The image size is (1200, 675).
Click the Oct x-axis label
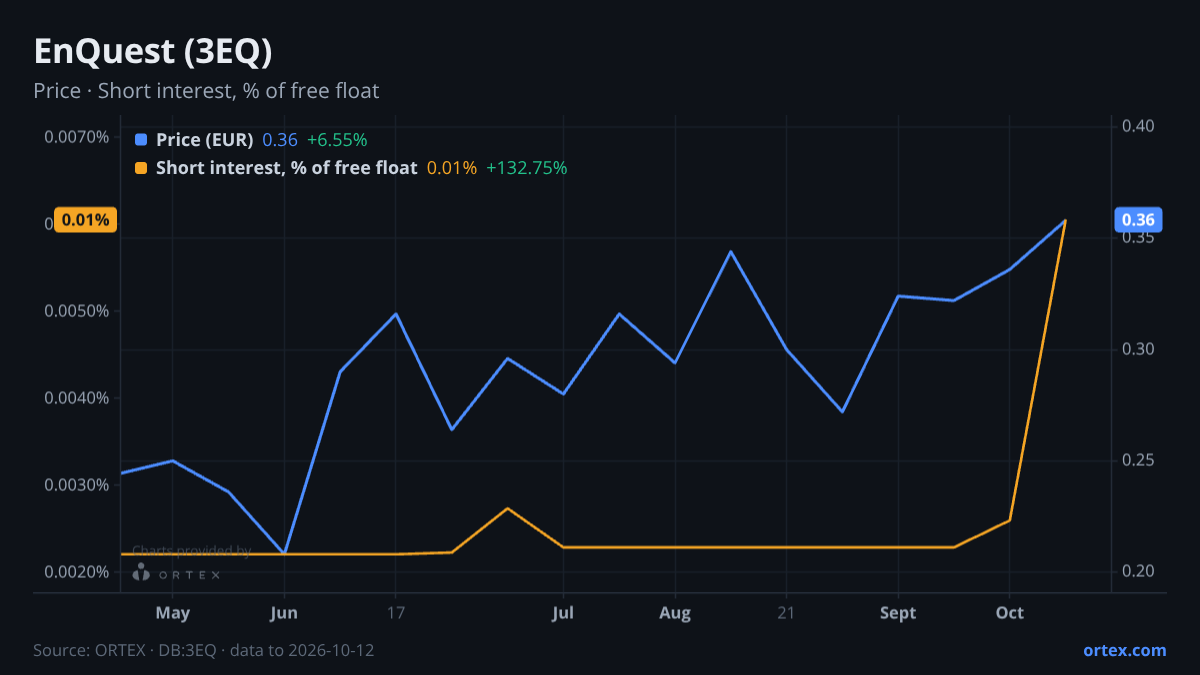[1010, 613]
